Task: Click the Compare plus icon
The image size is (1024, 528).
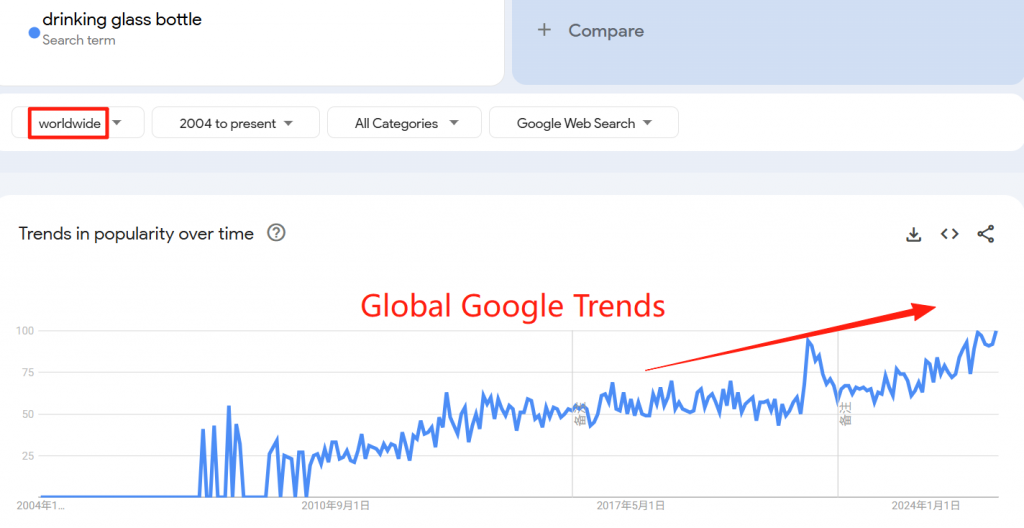Action: pyautogui.click(x=544, y=30)
